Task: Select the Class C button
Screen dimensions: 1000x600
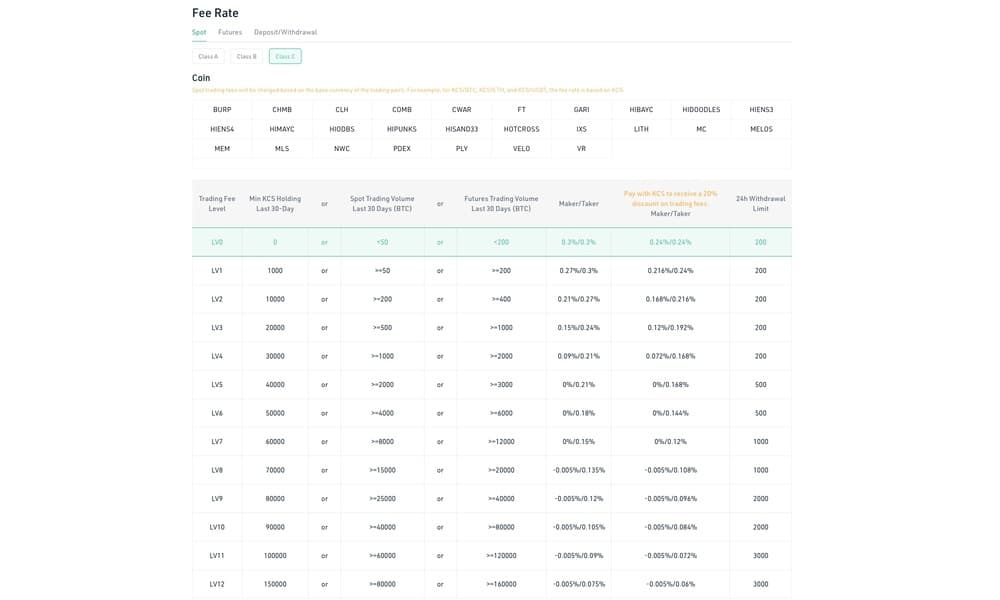Action: pos(285,56)
